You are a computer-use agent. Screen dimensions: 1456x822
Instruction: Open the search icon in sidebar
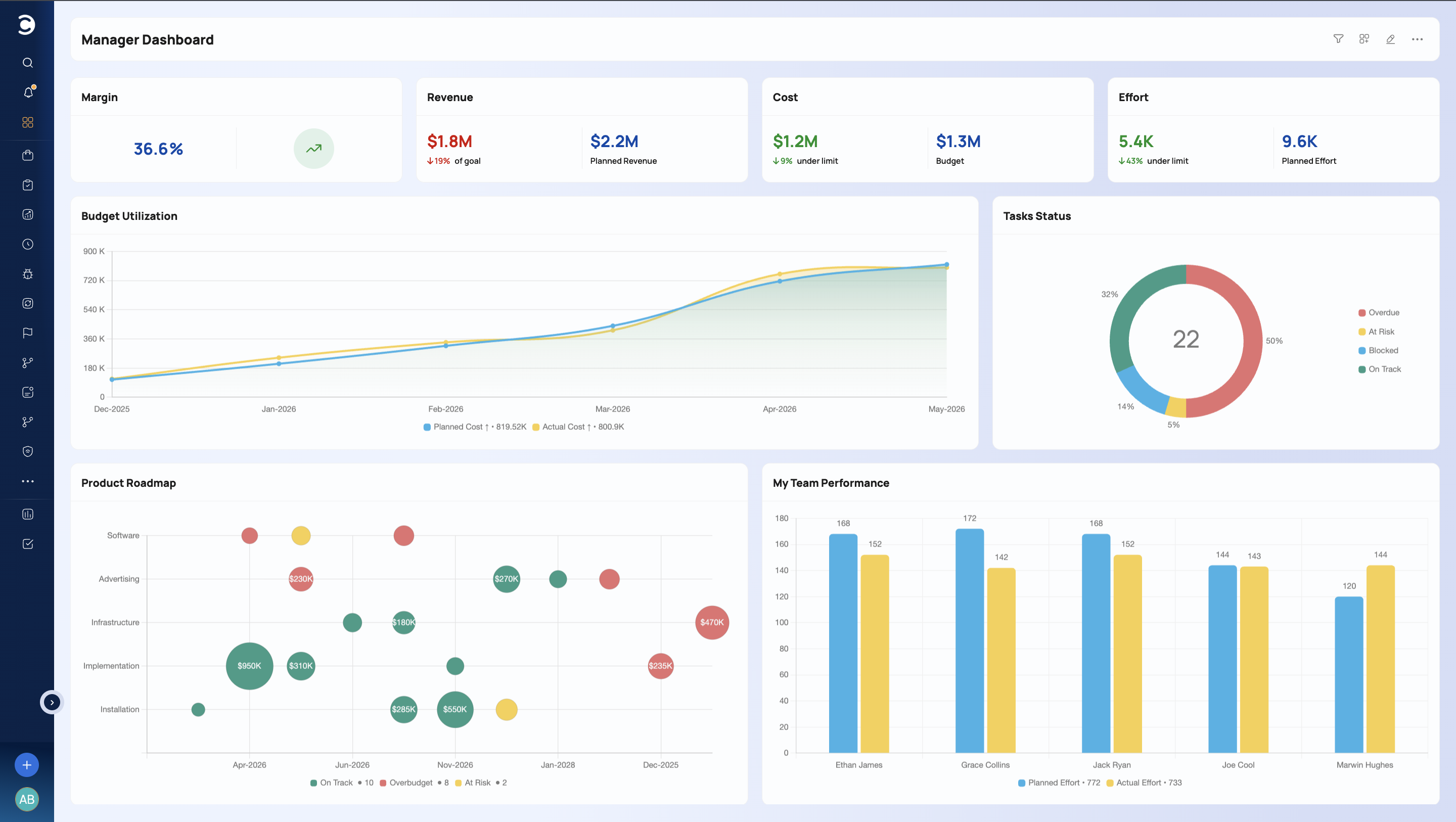tap(28, 63)
